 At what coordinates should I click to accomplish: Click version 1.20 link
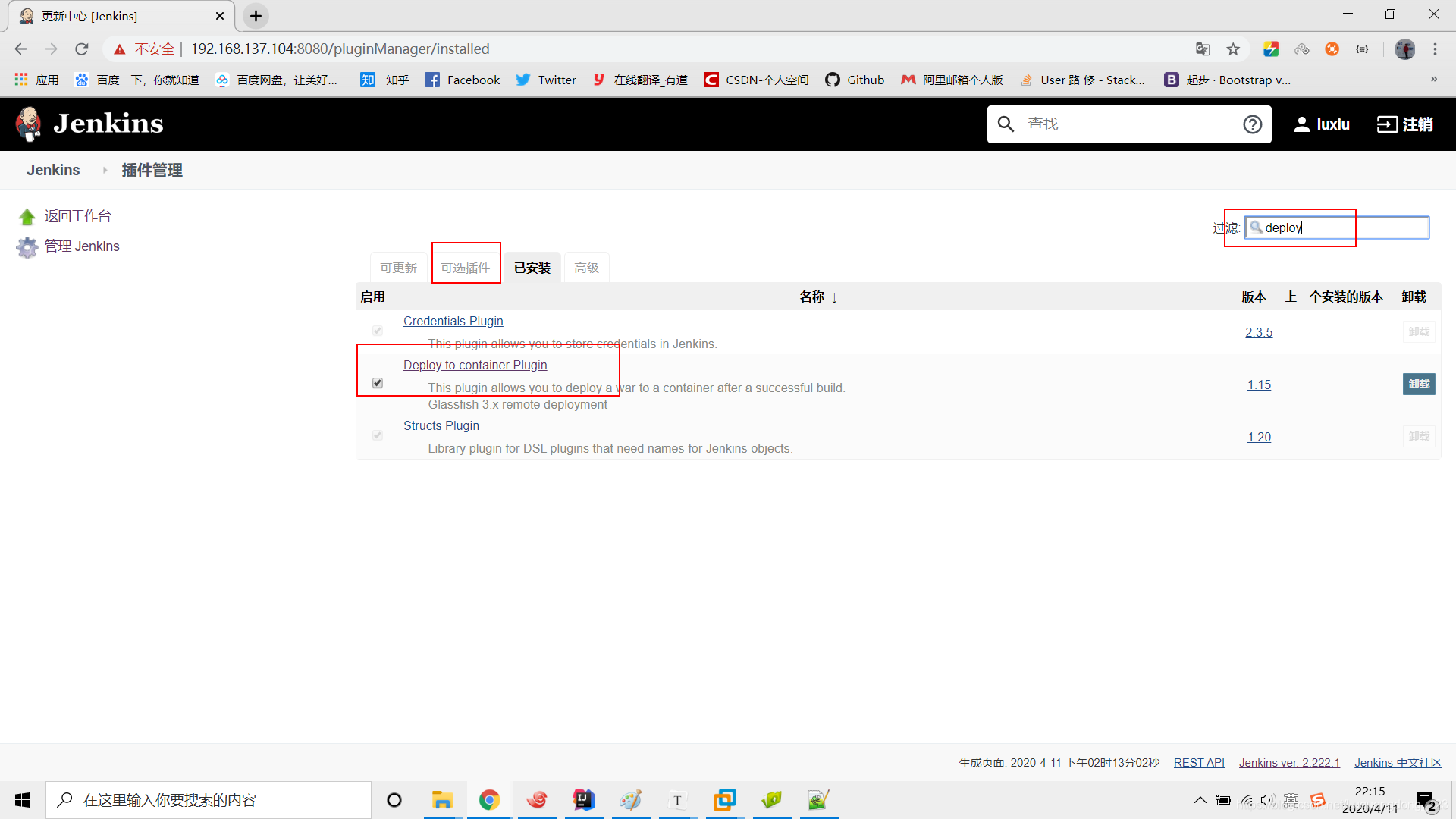click(1259, 437)
